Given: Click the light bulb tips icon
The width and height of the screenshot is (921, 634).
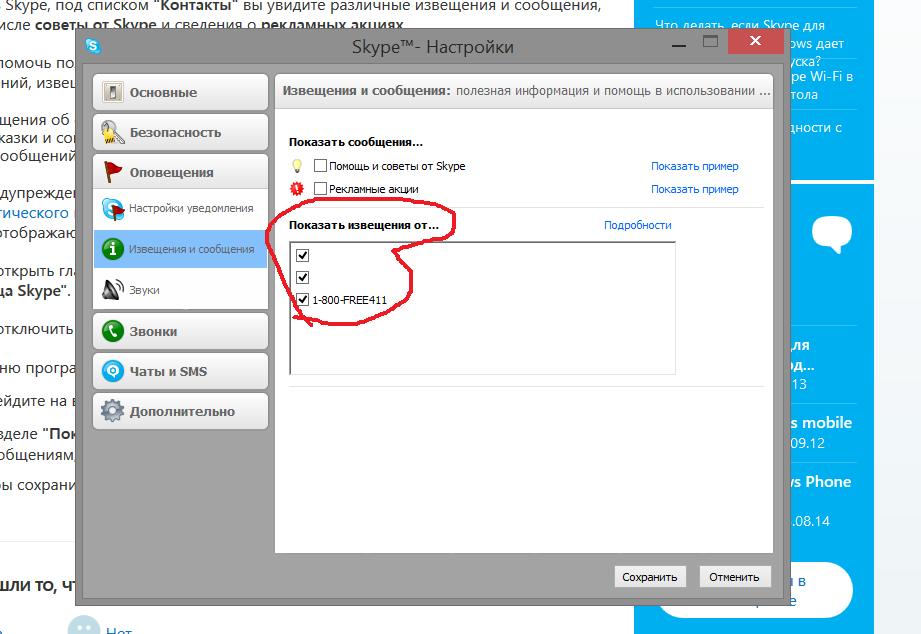Looking at the screenshot, I should pyautogui.click(x=297, y=166).
